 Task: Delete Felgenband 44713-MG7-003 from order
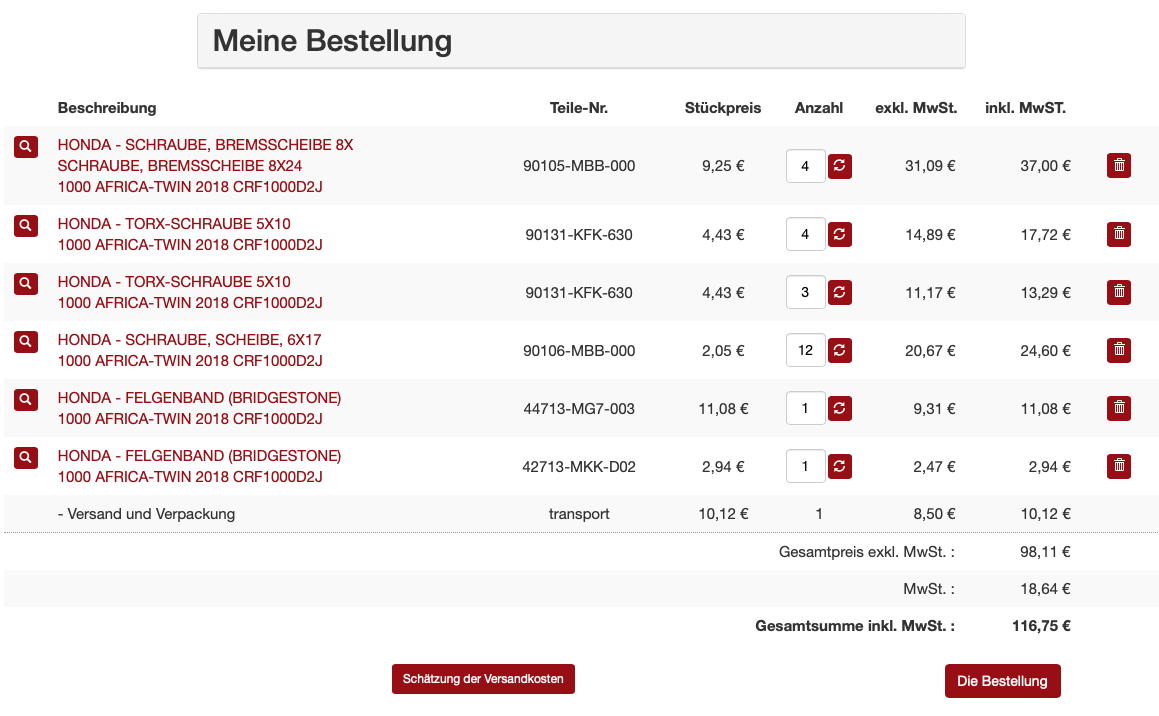[1119, 408]
